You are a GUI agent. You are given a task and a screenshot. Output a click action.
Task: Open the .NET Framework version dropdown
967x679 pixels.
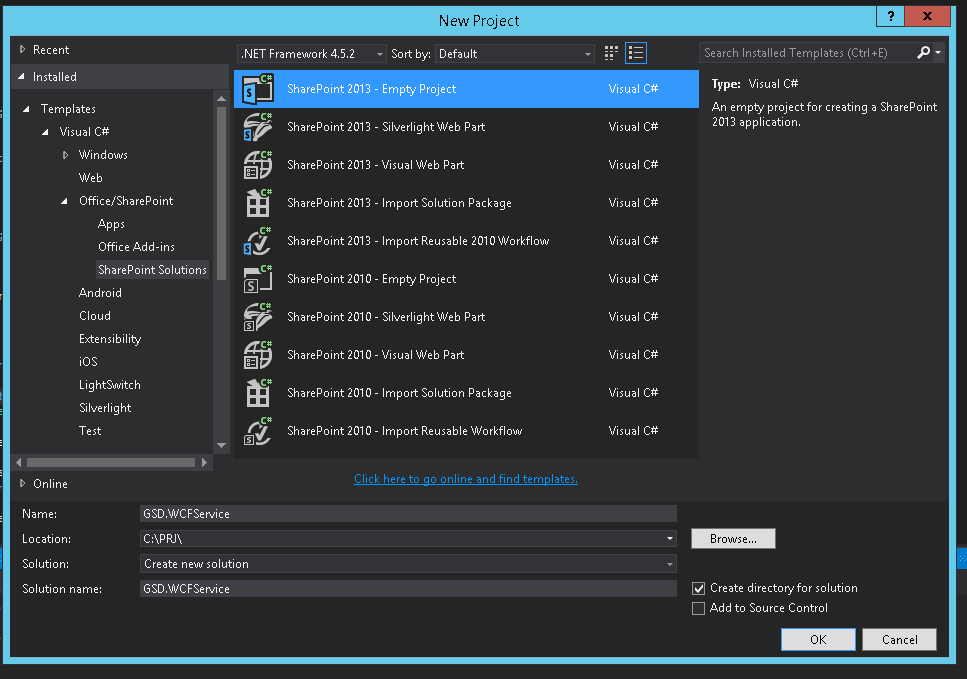[x=312, y=54]
